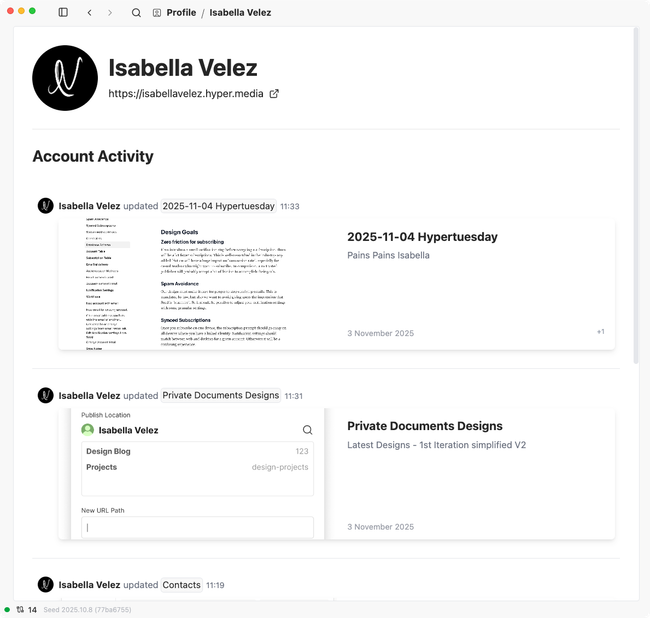Click the sync peers icon in status bar
The width and height of the screenshot is (650, 618).
point(19,609)
